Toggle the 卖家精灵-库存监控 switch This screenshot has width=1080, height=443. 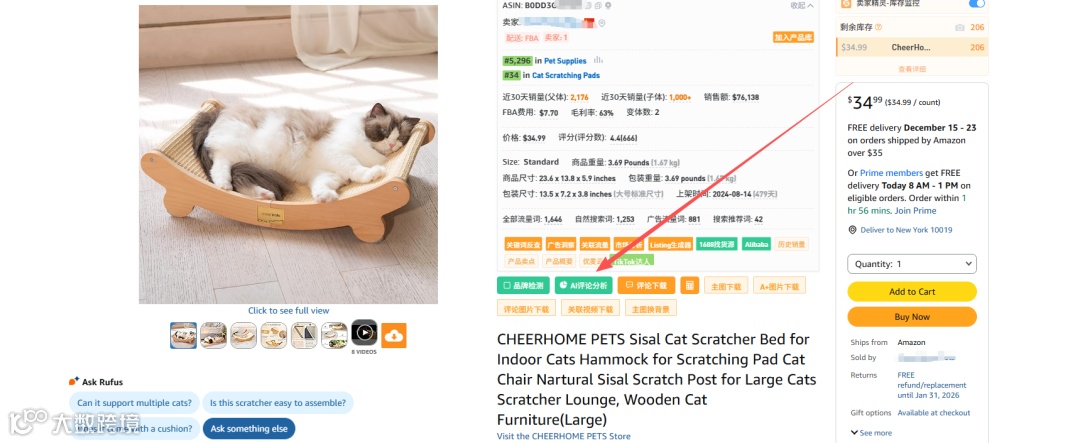(x=977, y=3)
